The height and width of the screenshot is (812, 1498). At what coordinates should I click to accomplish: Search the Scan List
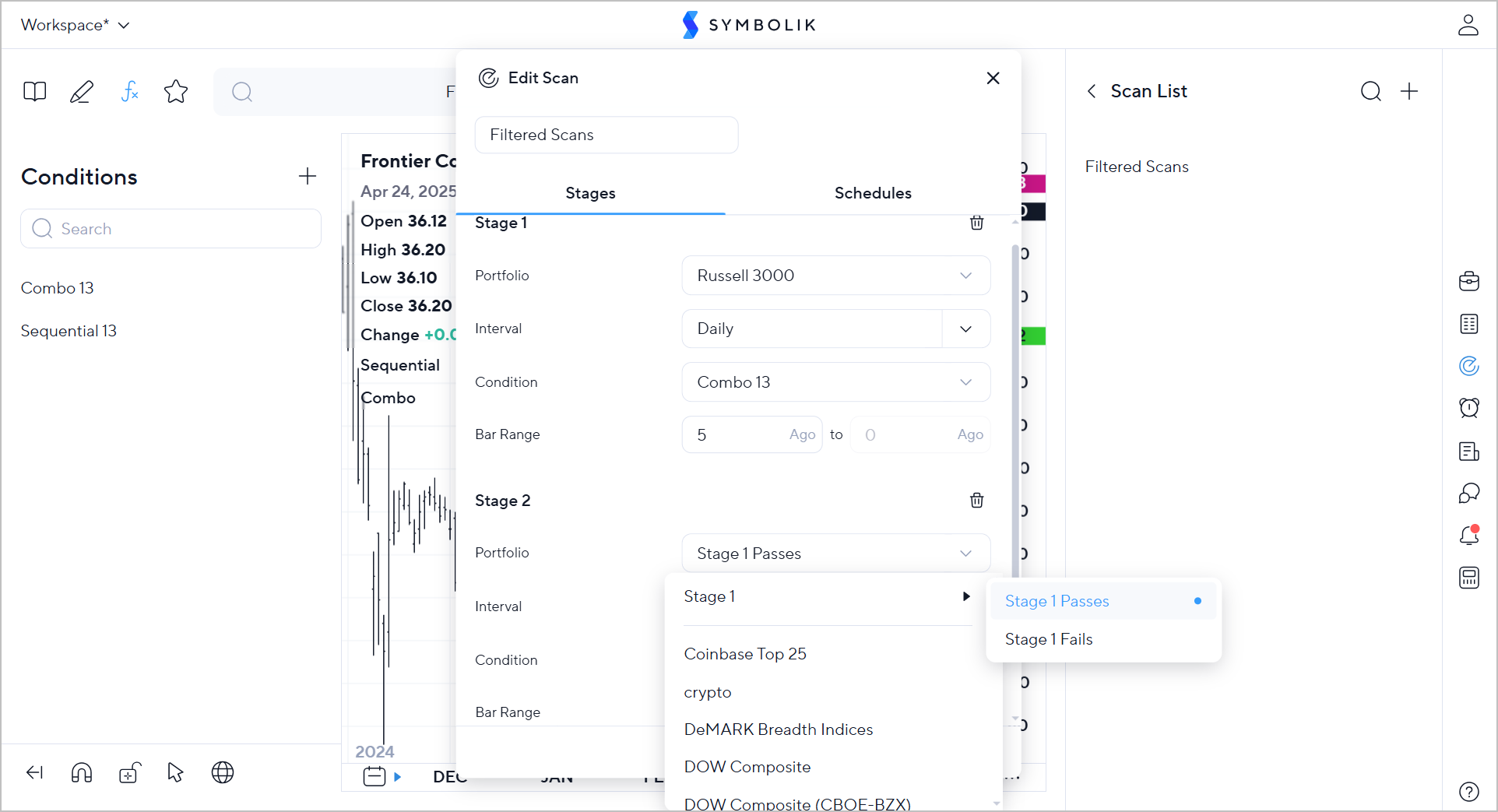click(1370, 91)
